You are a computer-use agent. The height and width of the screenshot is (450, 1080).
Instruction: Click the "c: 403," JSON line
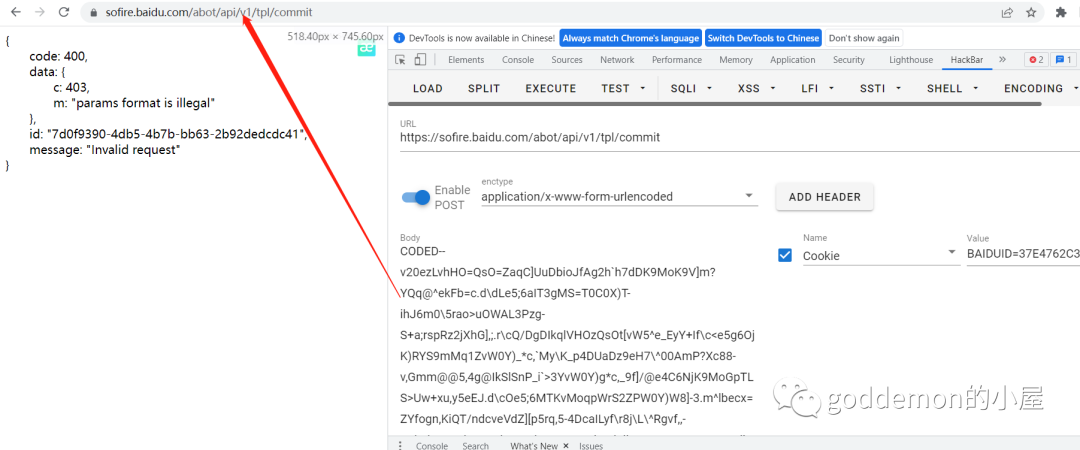(x=72, y=88)
